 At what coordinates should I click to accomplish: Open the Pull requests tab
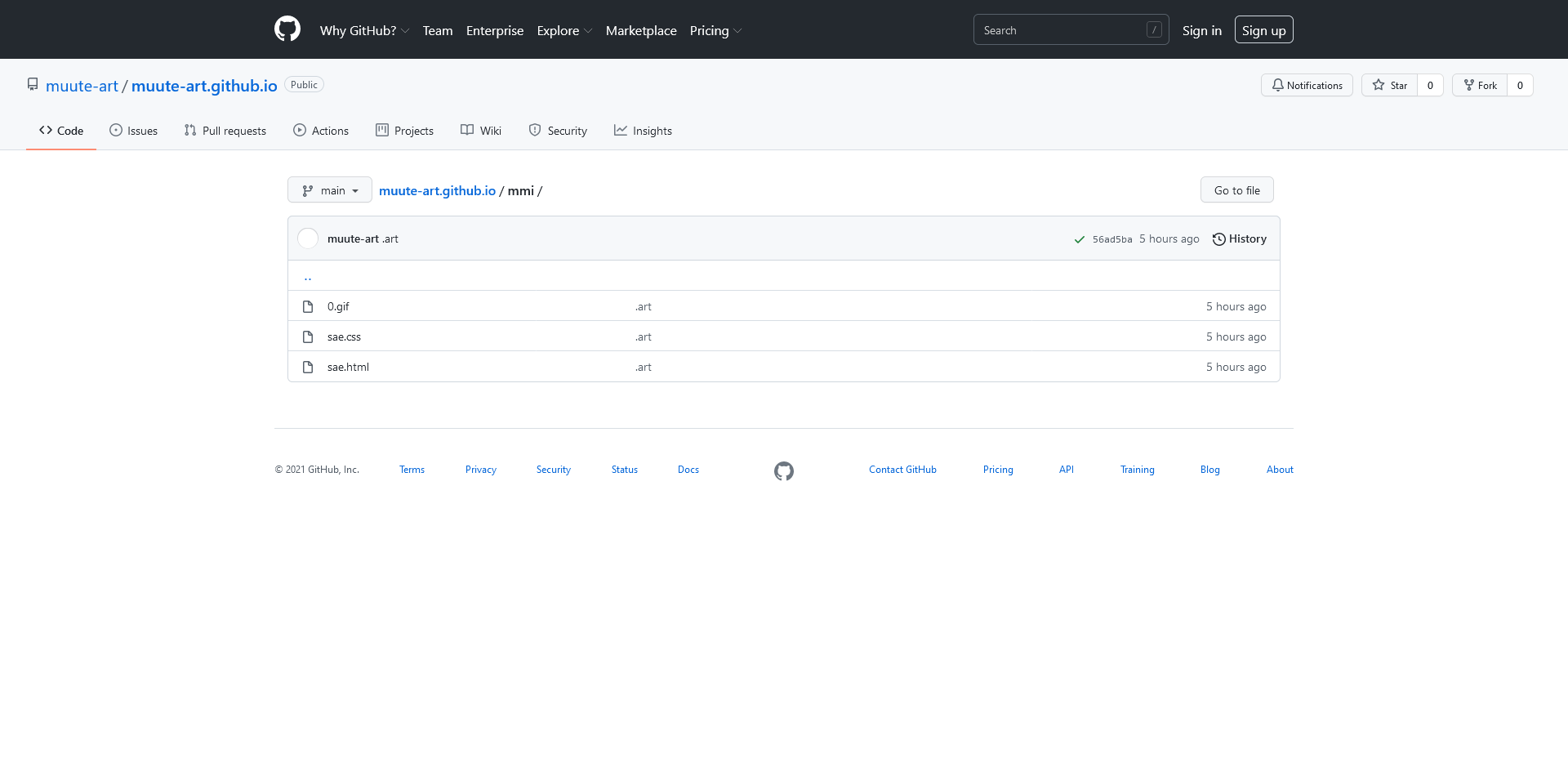[225, 131]
